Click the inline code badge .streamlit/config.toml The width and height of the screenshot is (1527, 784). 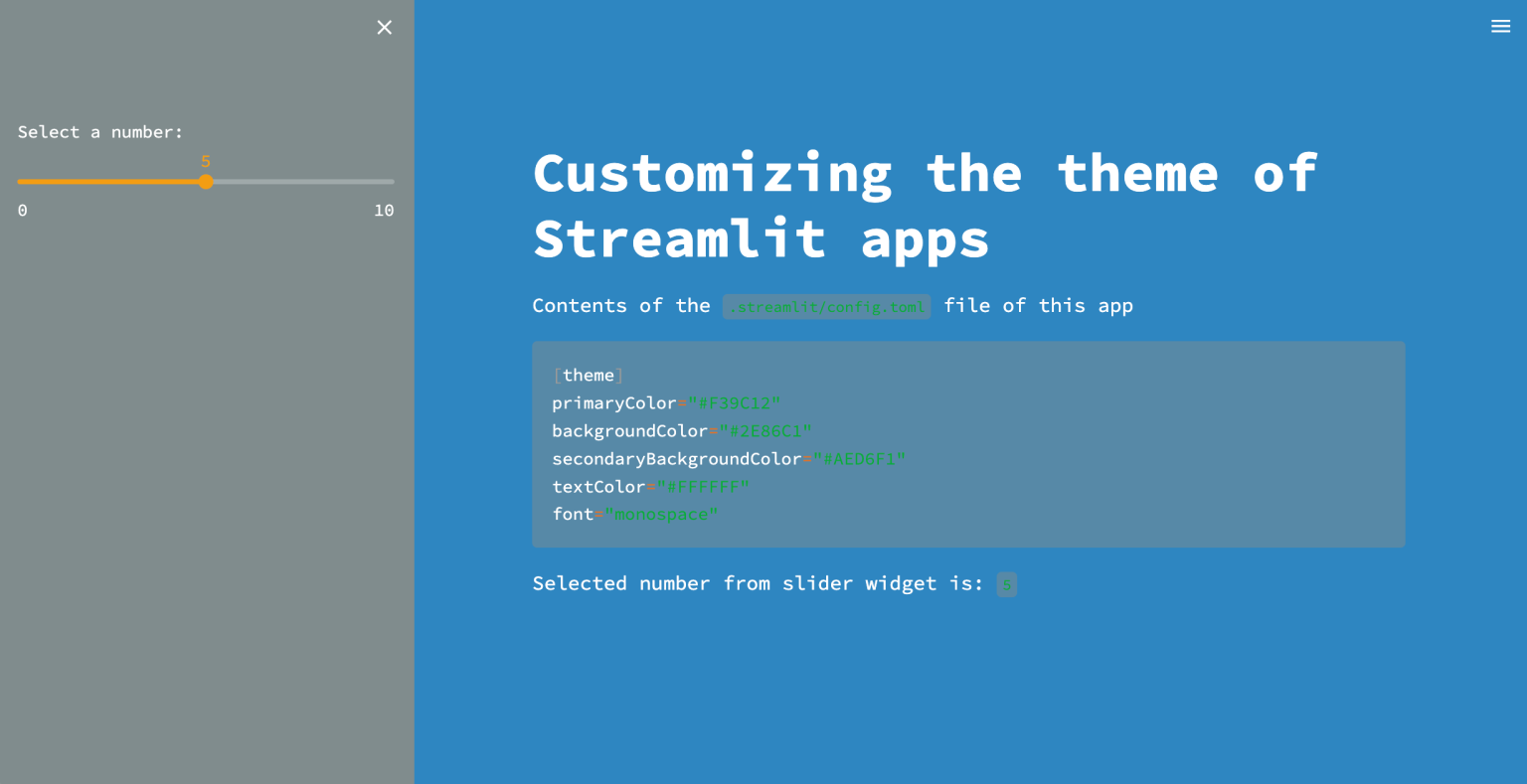(x=826, y=306)
